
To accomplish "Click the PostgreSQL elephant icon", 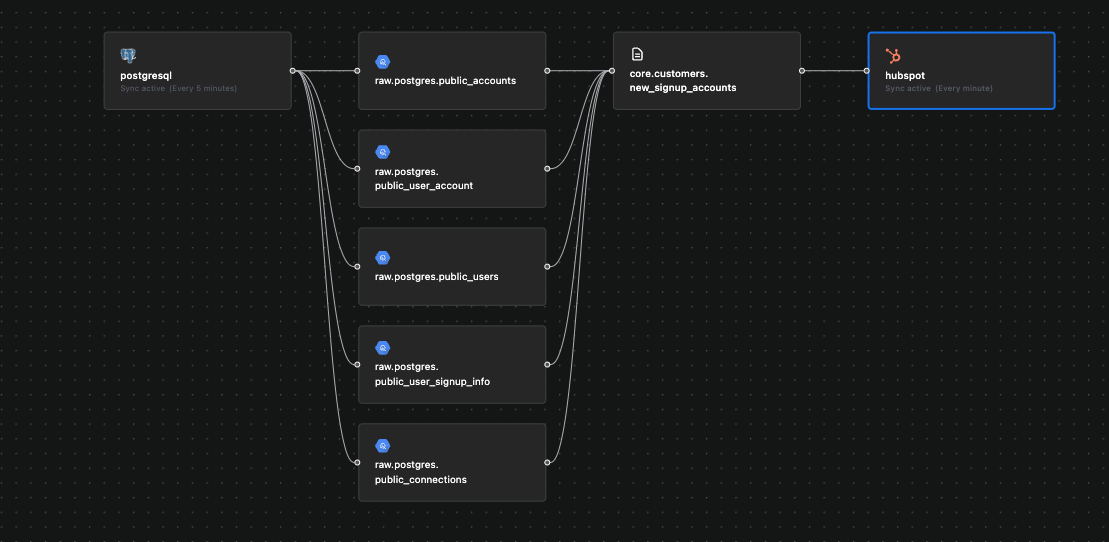I will click(x=127, y=55).
